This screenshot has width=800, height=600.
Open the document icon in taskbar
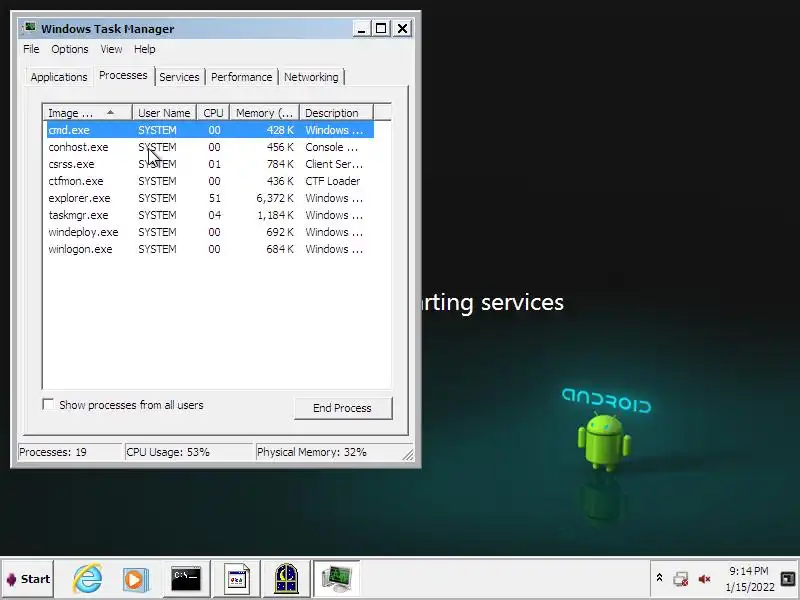[237, 579]
